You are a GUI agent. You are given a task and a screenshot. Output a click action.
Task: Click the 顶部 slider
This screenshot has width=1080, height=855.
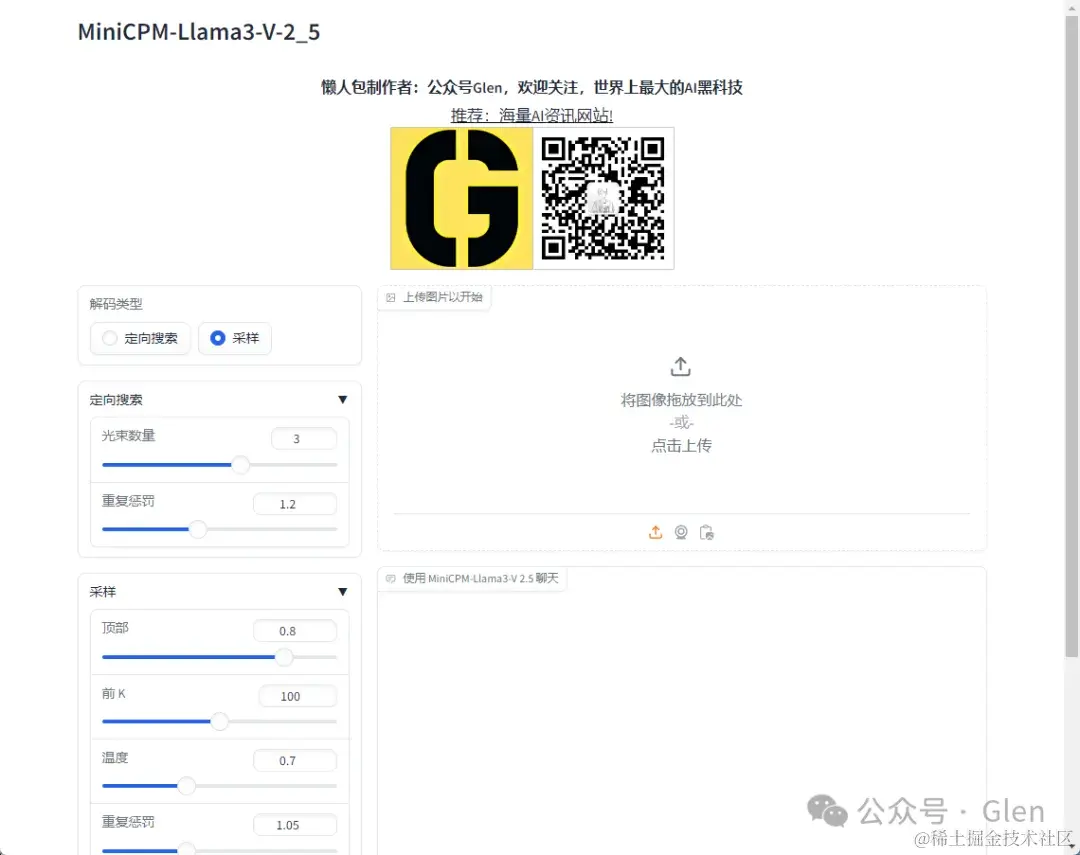tap(220, 657)
